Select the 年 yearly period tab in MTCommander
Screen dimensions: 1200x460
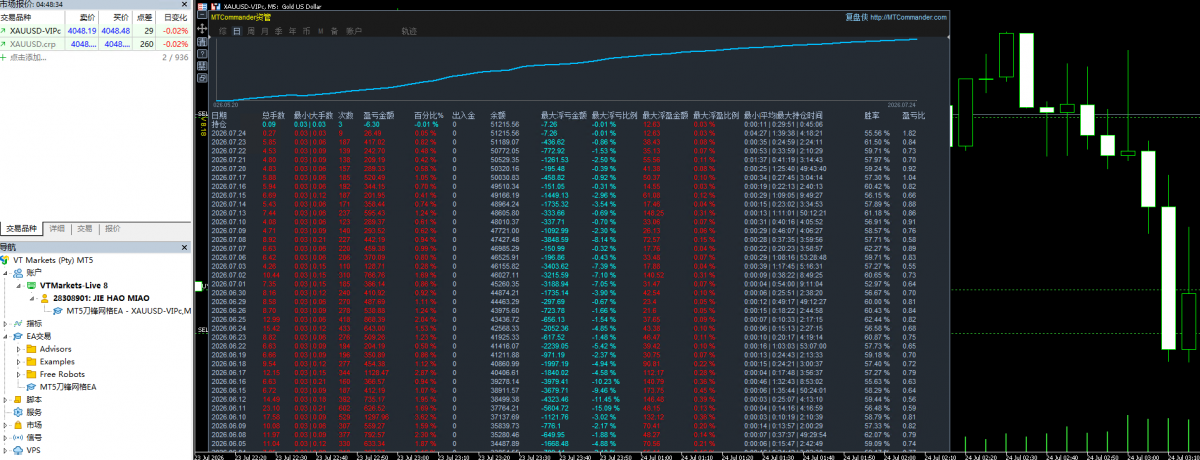292,31
